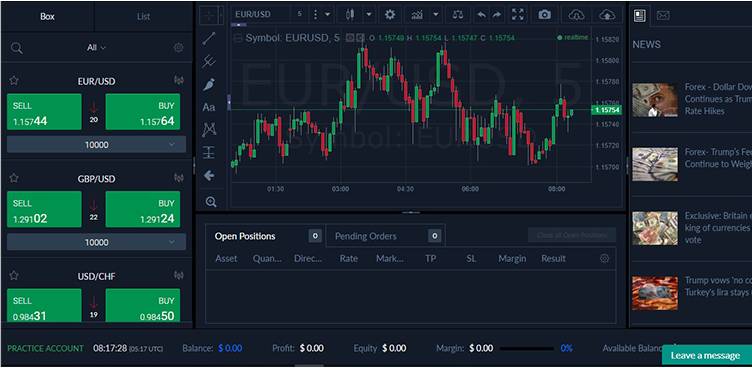Open the Trump vows Turkey lira headline

pyautogui.click(x=718, y=286)
